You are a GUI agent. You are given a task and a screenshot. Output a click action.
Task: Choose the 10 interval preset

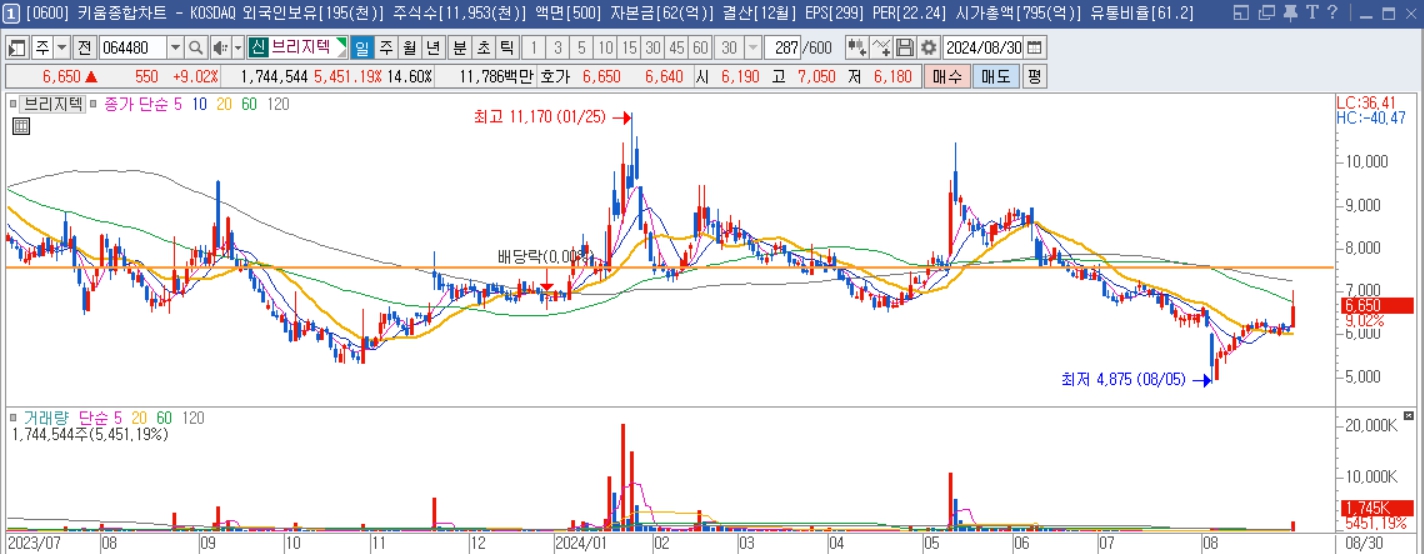coord(605,48)
